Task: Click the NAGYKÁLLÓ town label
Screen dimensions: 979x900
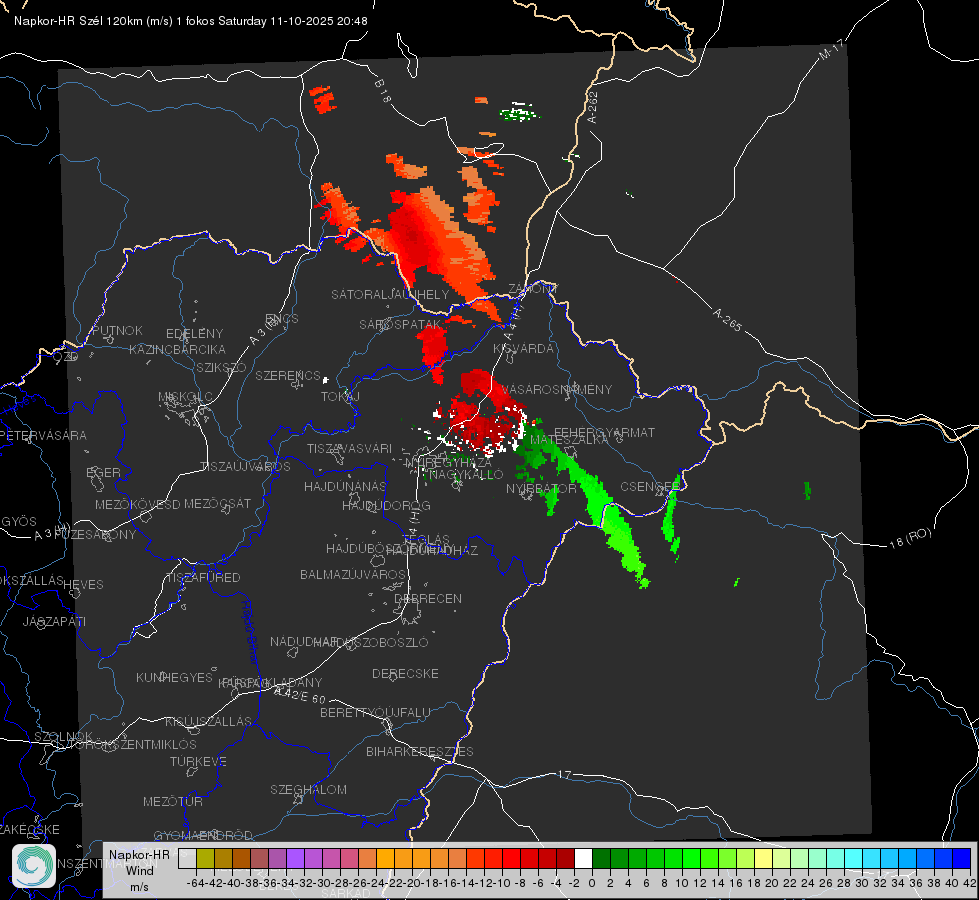Action: click(464, 475)
